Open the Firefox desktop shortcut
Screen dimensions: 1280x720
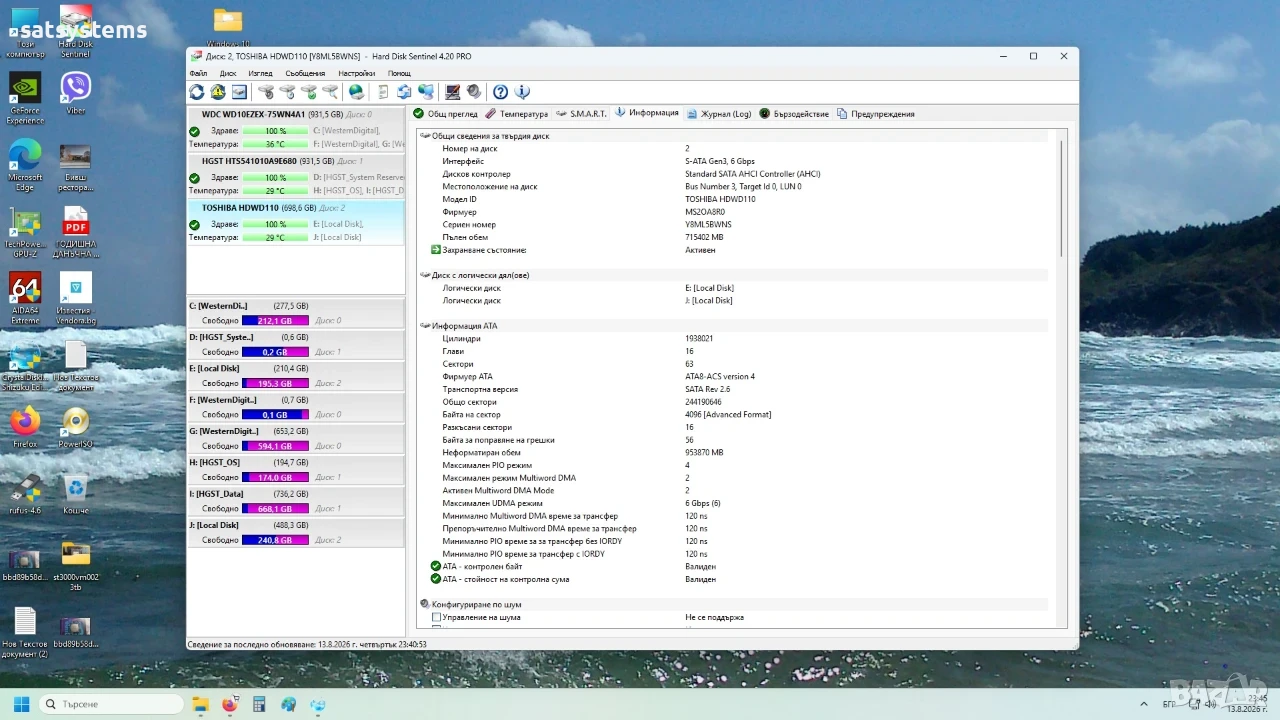(x=25, y=426)
